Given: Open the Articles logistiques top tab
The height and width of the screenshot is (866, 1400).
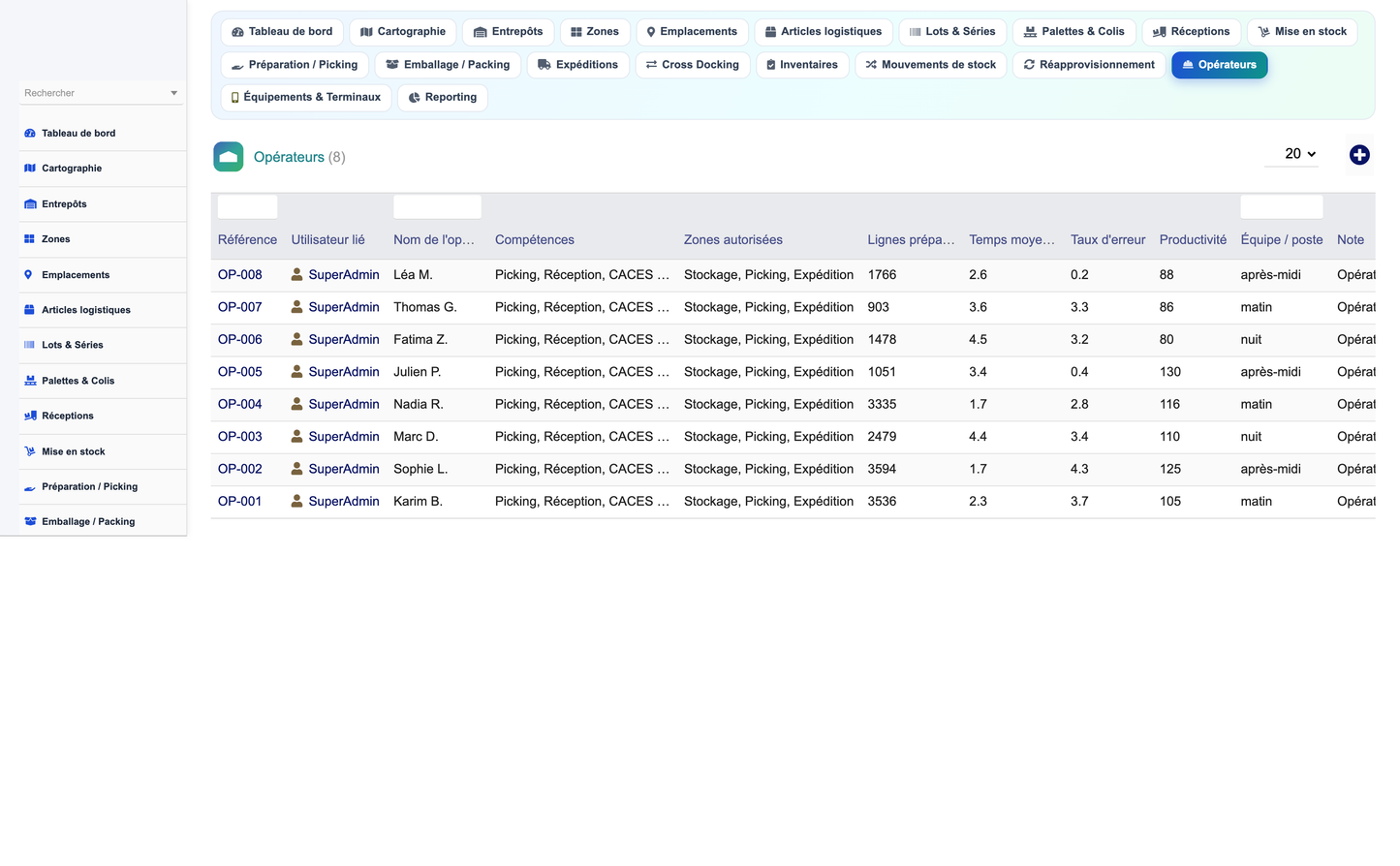Looking at the screenshot, I should [824, 32].
